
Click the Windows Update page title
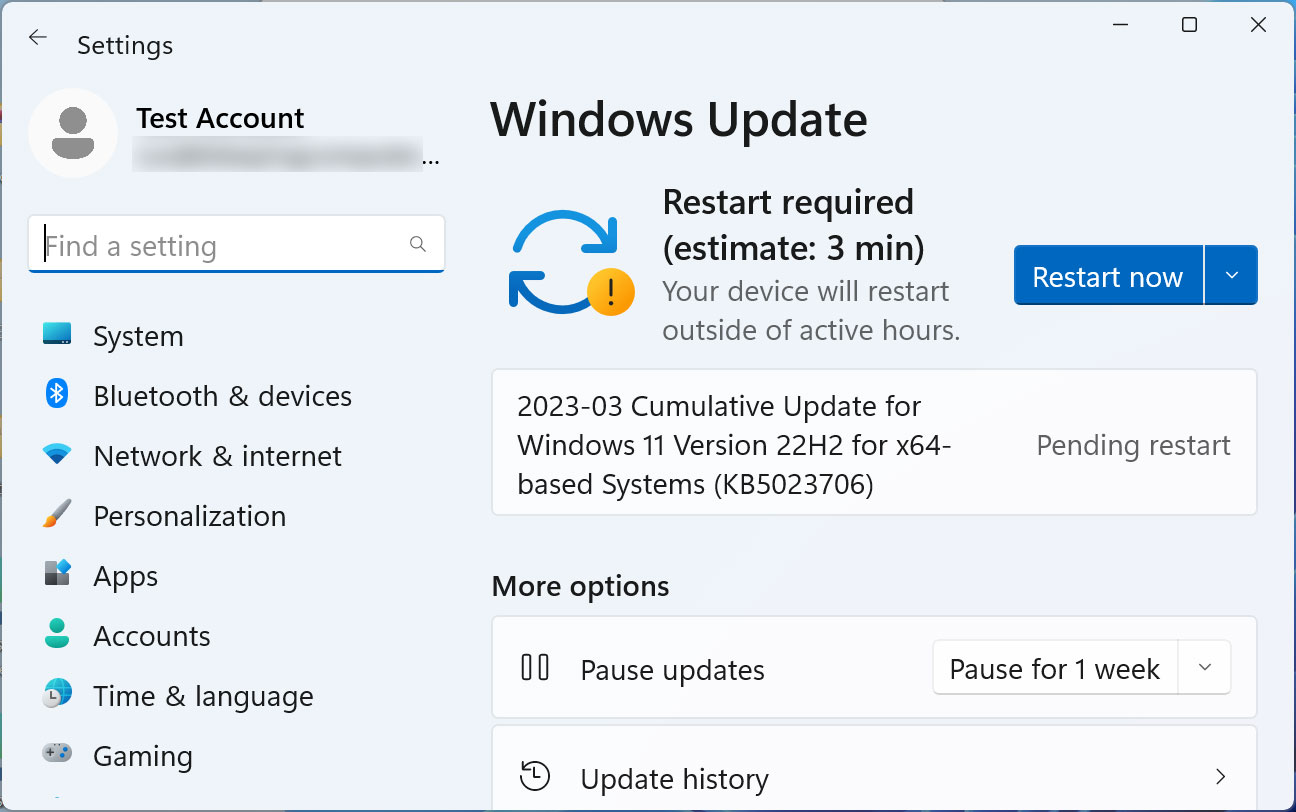click(x=679, y=119)
